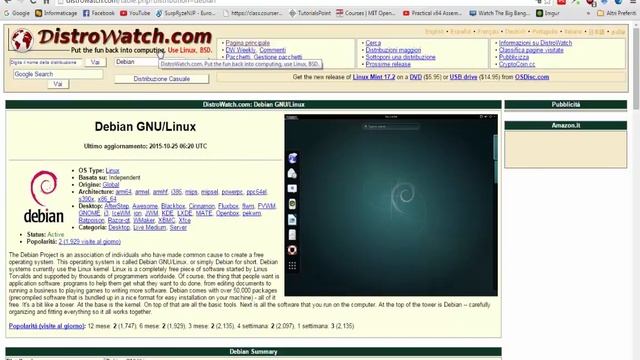640x360 pixels.
Task: Click the GNOME desktop link
Action: pyautogui.click(x=89, y=213)
